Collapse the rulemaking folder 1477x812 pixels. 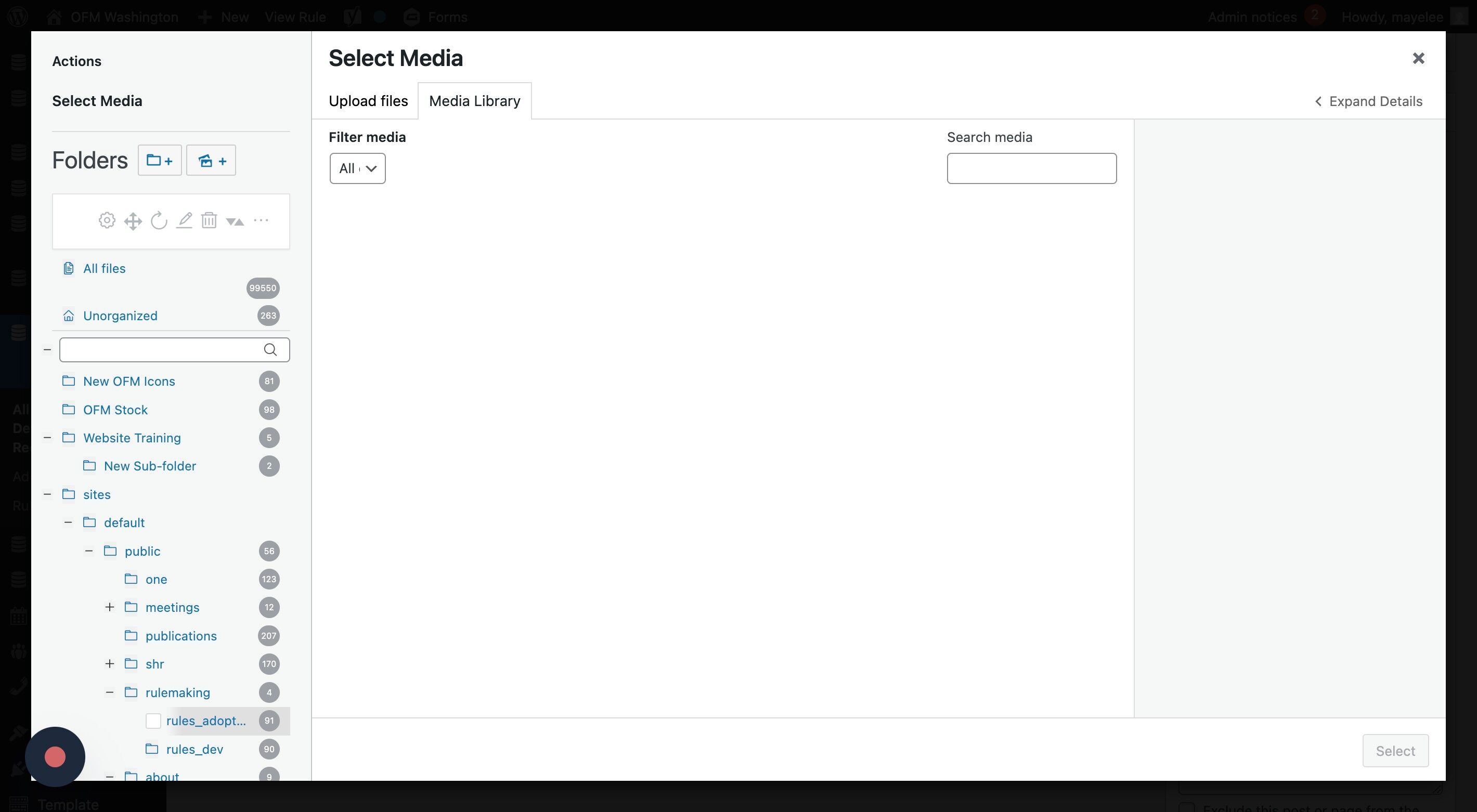pyautogui.click(x=110, y=692)
